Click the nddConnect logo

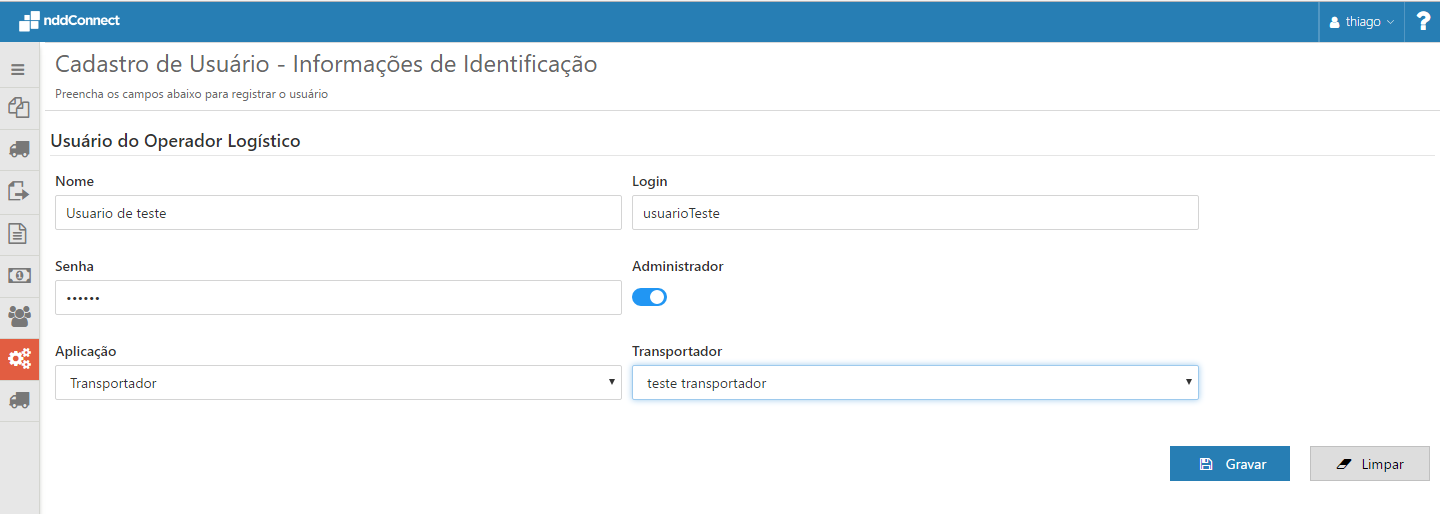coord(70,20)
